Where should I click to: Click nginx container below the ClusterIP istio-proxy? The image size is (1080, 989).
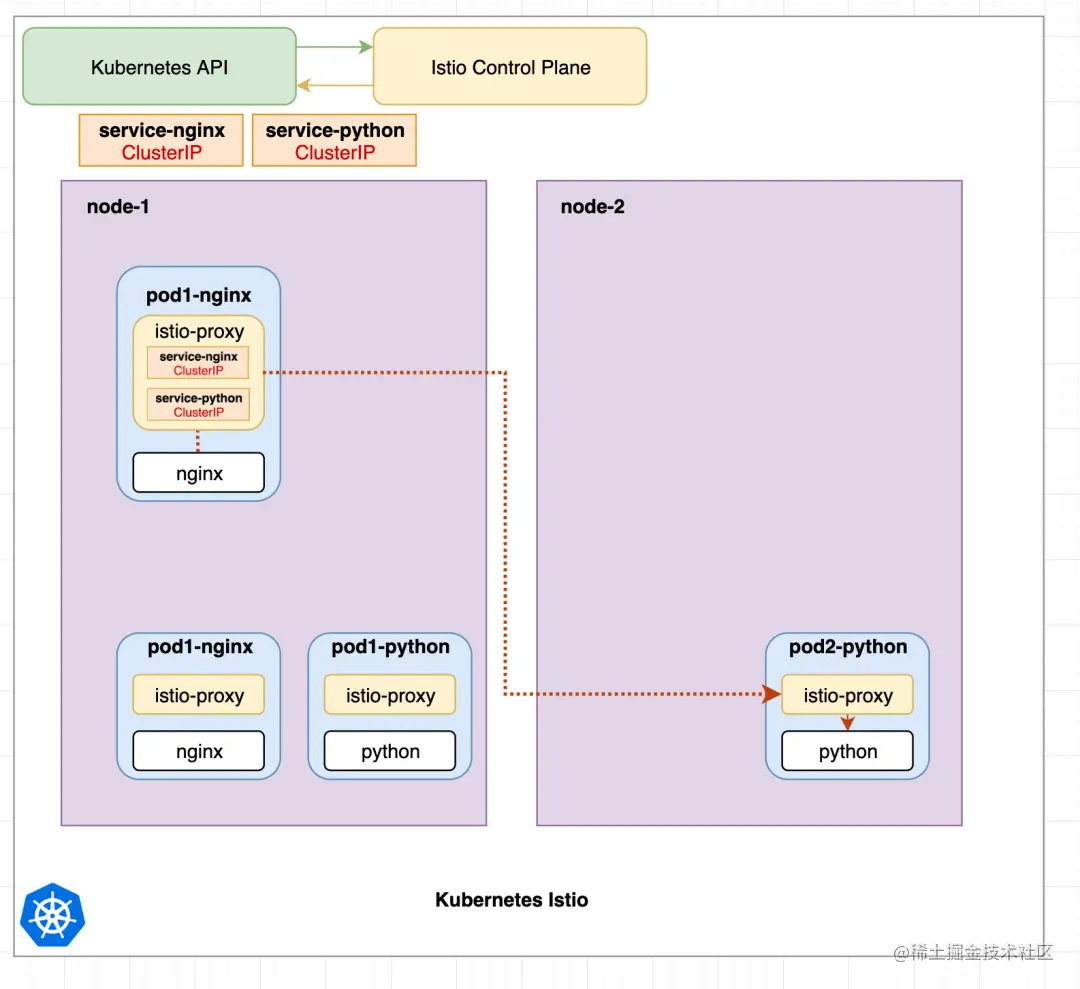[x=198, y=472]
